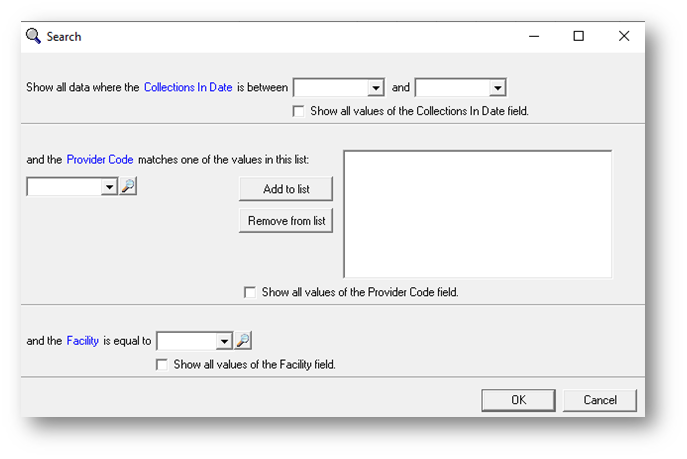Expand the end date dropdown after 'and'
The image size is (687, 459).
tap(497, 88)
